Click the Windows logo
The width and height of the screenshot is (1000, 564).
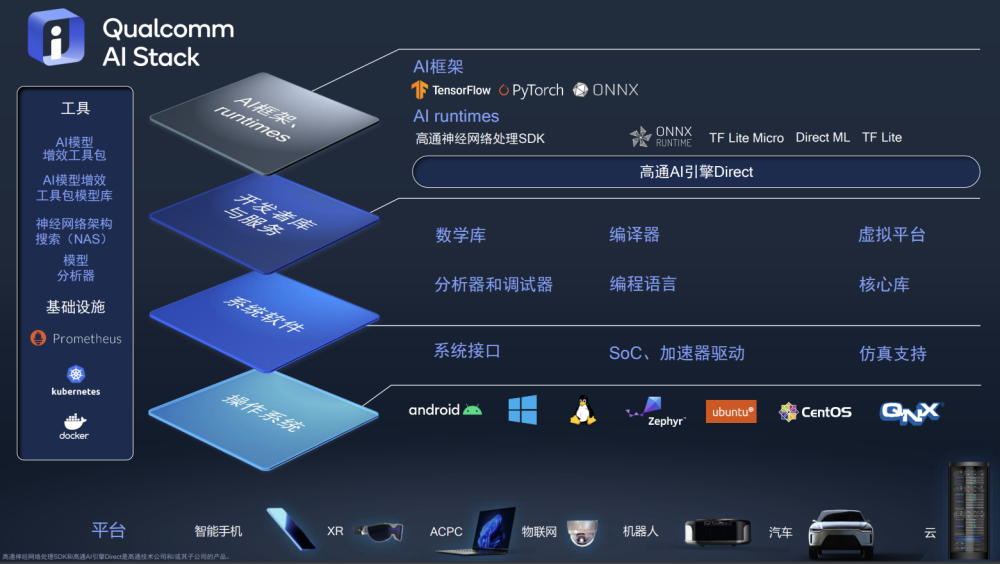[x=522, y=410]
